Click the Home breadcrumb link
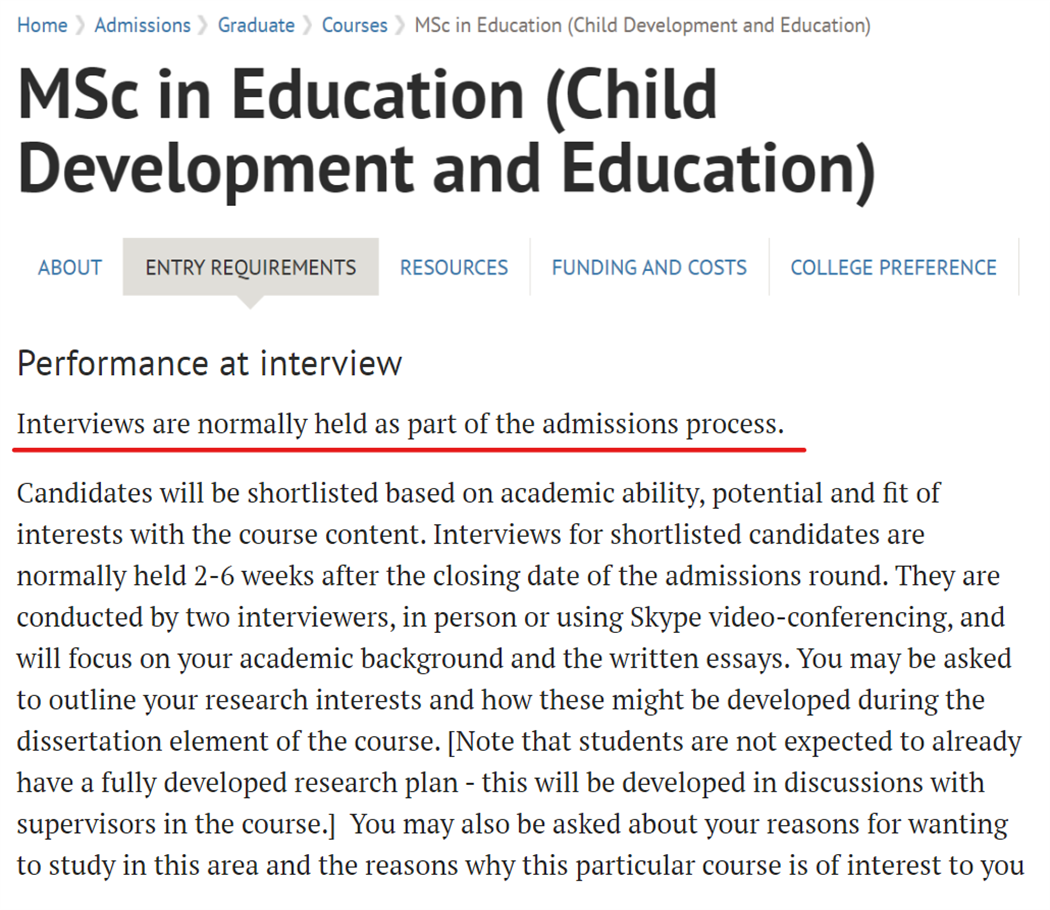Image resolution: width=1050 pixels, height=910 pixels. click(x=42, y=25)
